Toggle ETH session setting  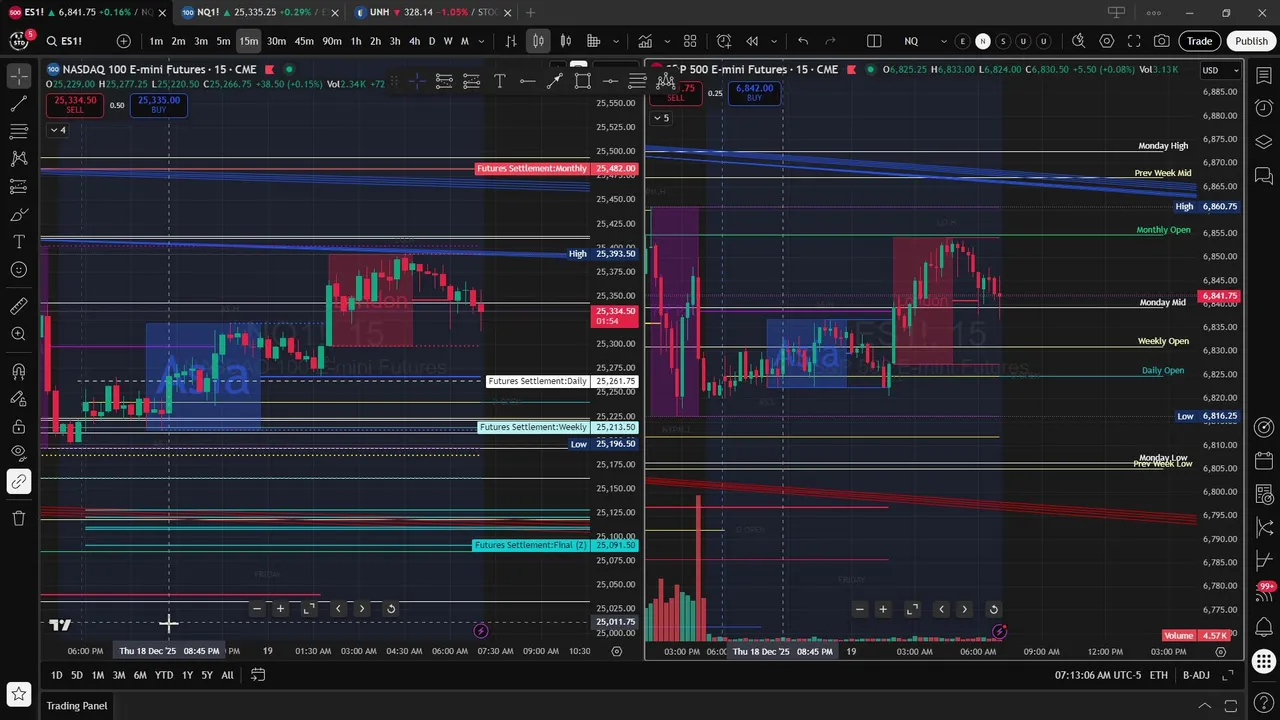[x=1158, y=675]
